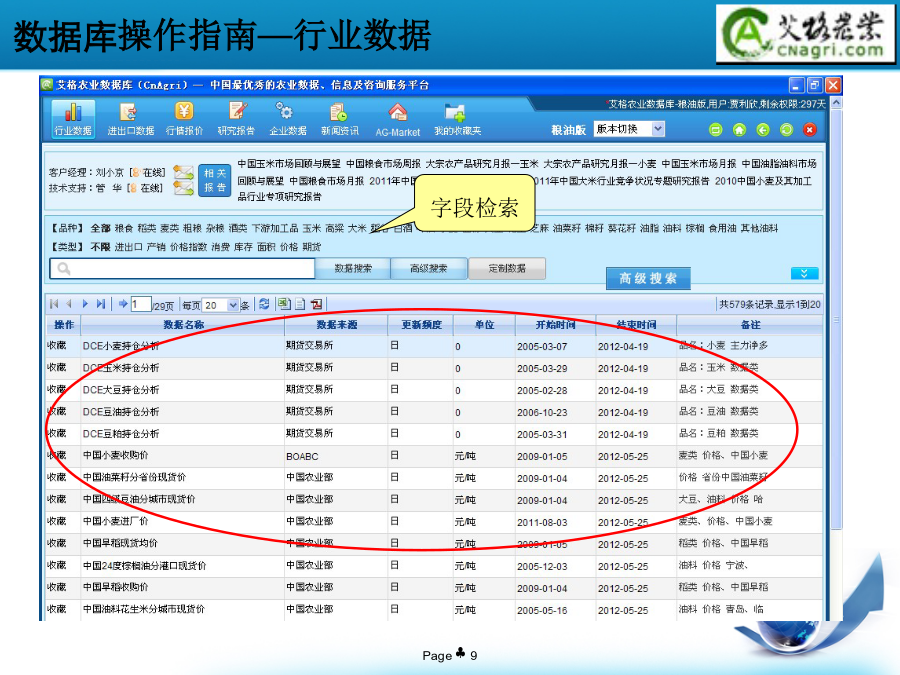This screenshot has height=675, width=900.
Task: Select 期货 in the 类型 filter
Action: point(312,247)
